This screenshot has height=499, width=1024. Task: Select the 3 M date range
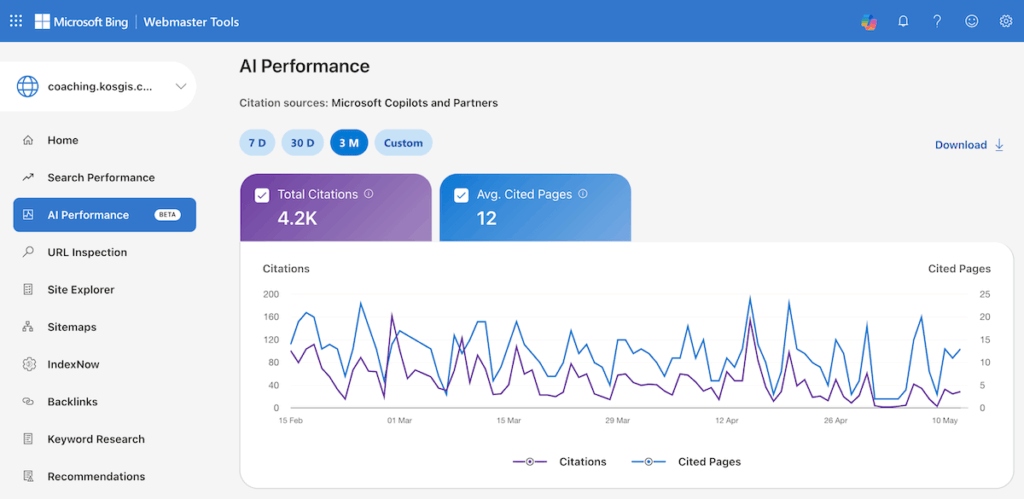tap(349, 143)
